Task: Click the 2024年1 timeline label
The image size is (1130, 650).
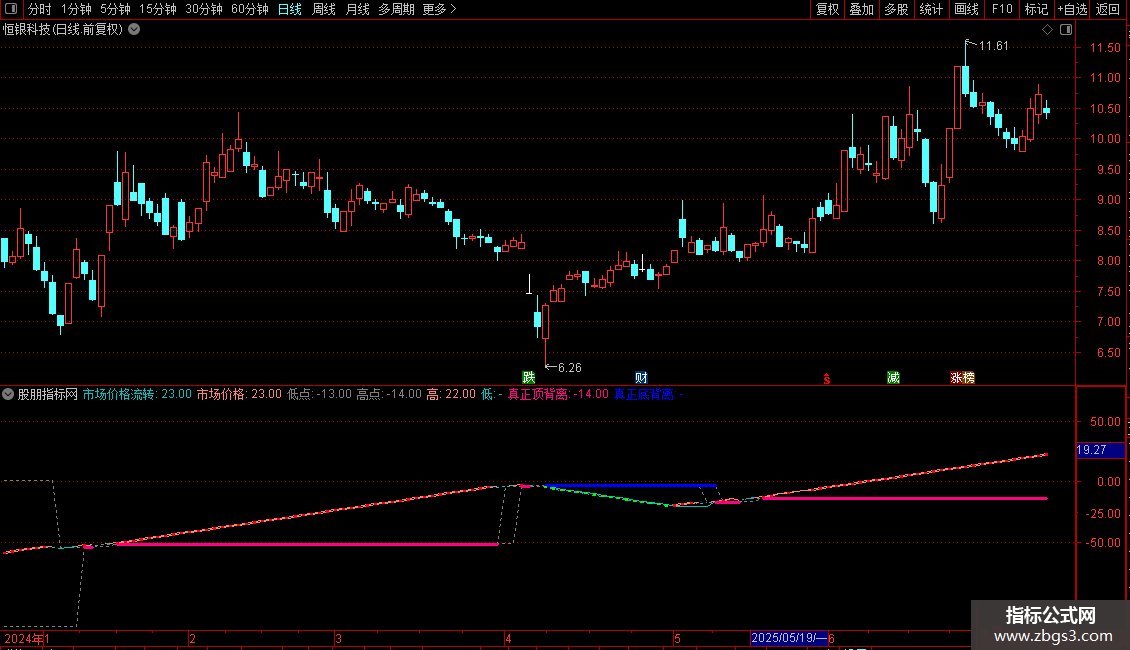Action: point(27,638)
